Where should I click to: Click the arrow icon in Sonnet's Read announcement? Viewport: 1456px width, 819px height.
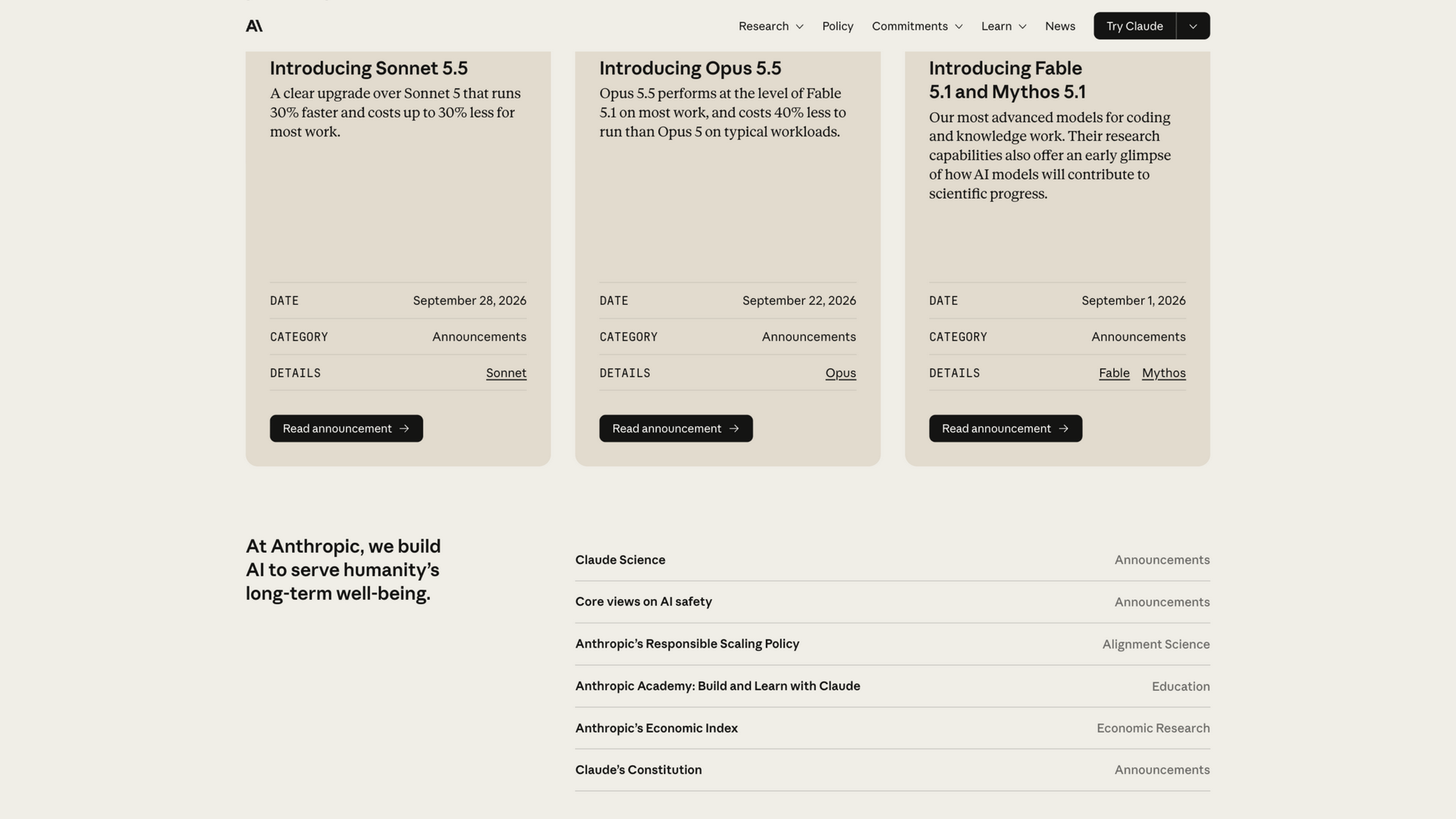pos(404,428)
